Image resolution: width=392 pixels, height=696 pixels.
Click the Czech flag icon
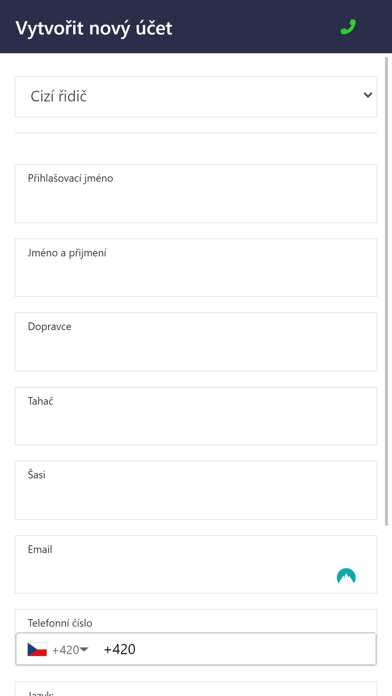[x=37, y=649]
